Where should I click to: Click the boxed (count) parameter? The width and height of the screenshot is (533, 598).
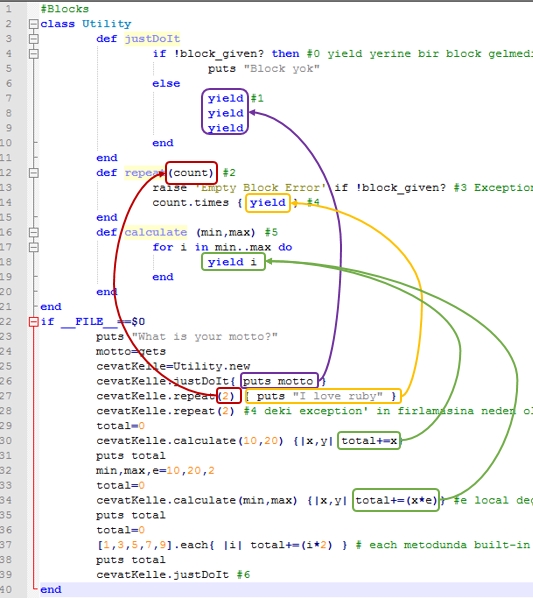point(191,173)
